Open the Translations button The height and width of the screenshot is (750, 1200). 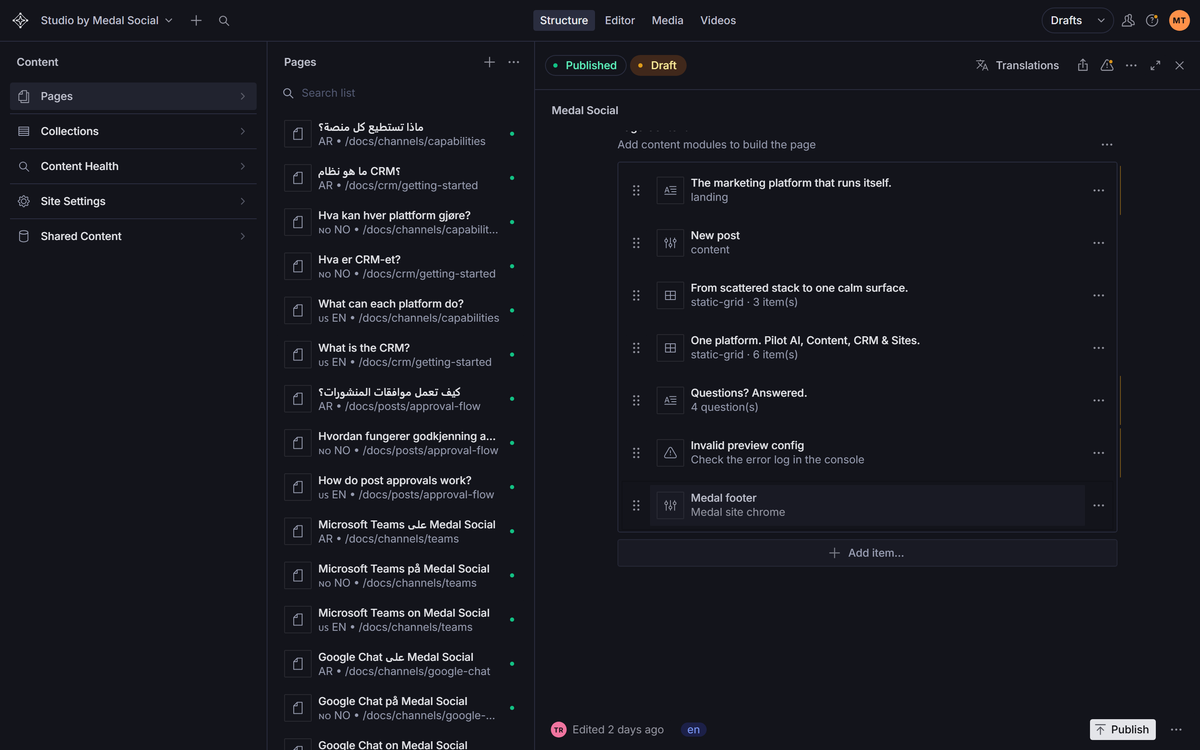click(1017, 65)
